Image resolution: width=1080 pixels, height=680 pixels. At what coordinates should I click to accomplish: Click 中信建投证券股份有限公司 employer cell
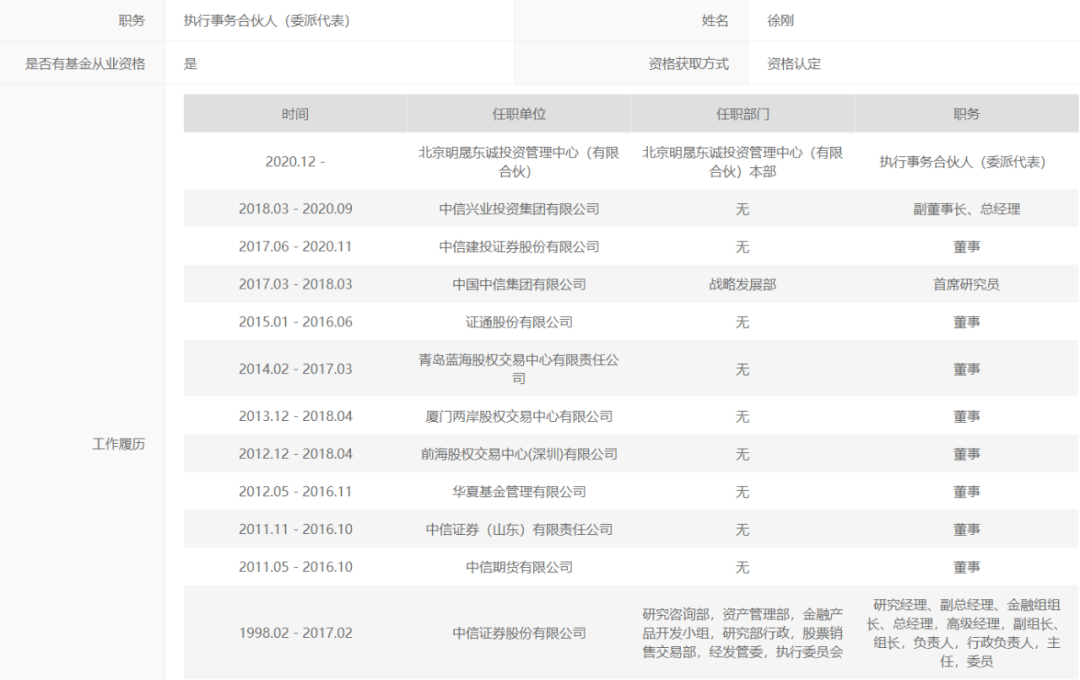(x=519, y=247)
